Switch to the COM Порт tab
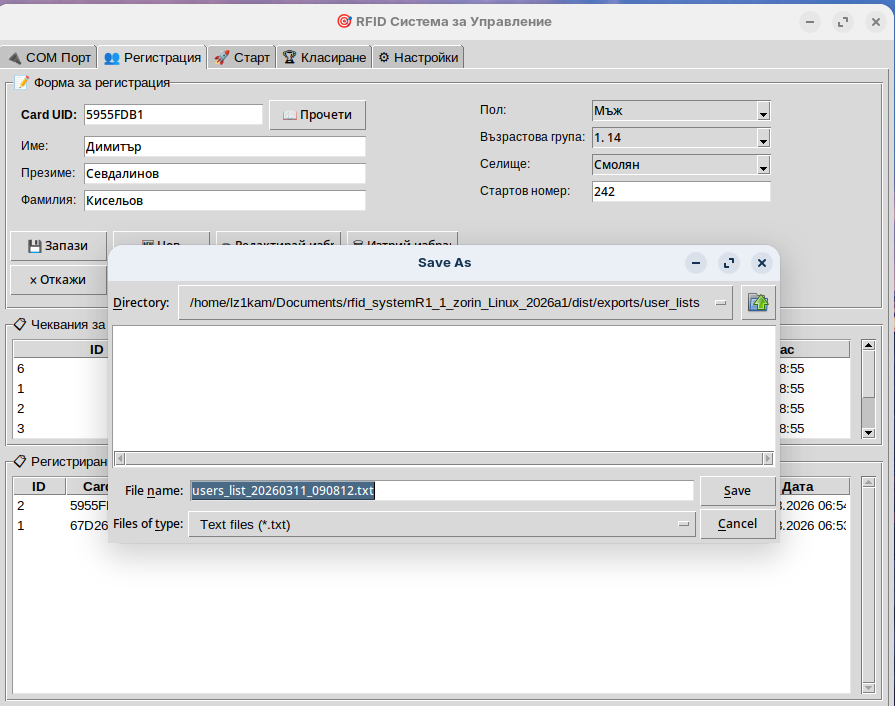895x706 pixels. (x=49, y=58)
